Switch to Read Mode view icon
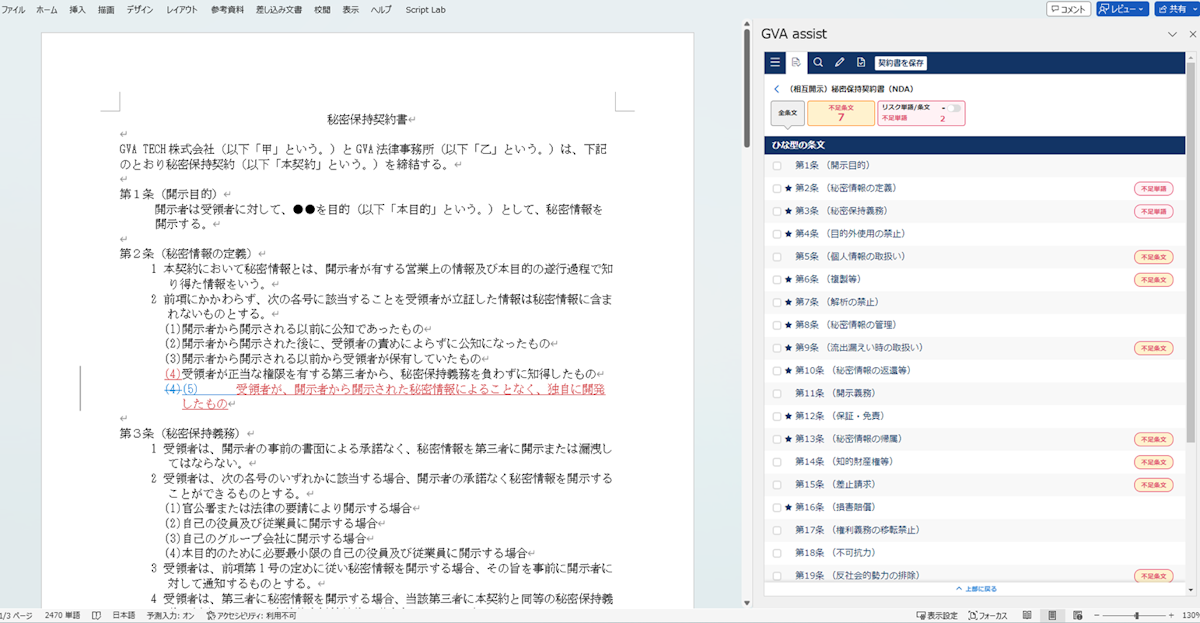Screen dimensions: 1200x623 point(1028,615)
